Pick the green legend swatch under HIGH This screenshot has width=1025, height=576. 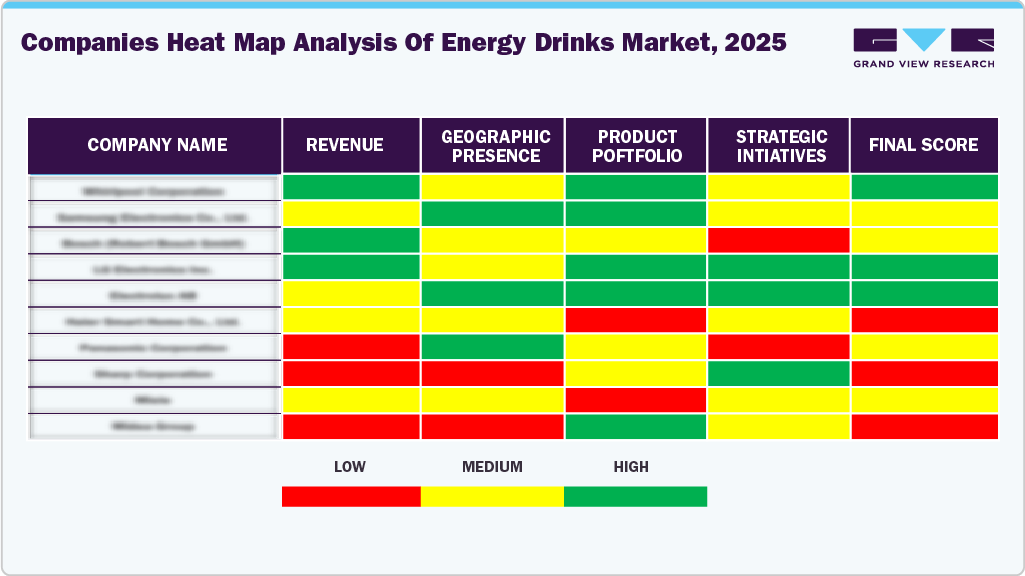(635, 496)
